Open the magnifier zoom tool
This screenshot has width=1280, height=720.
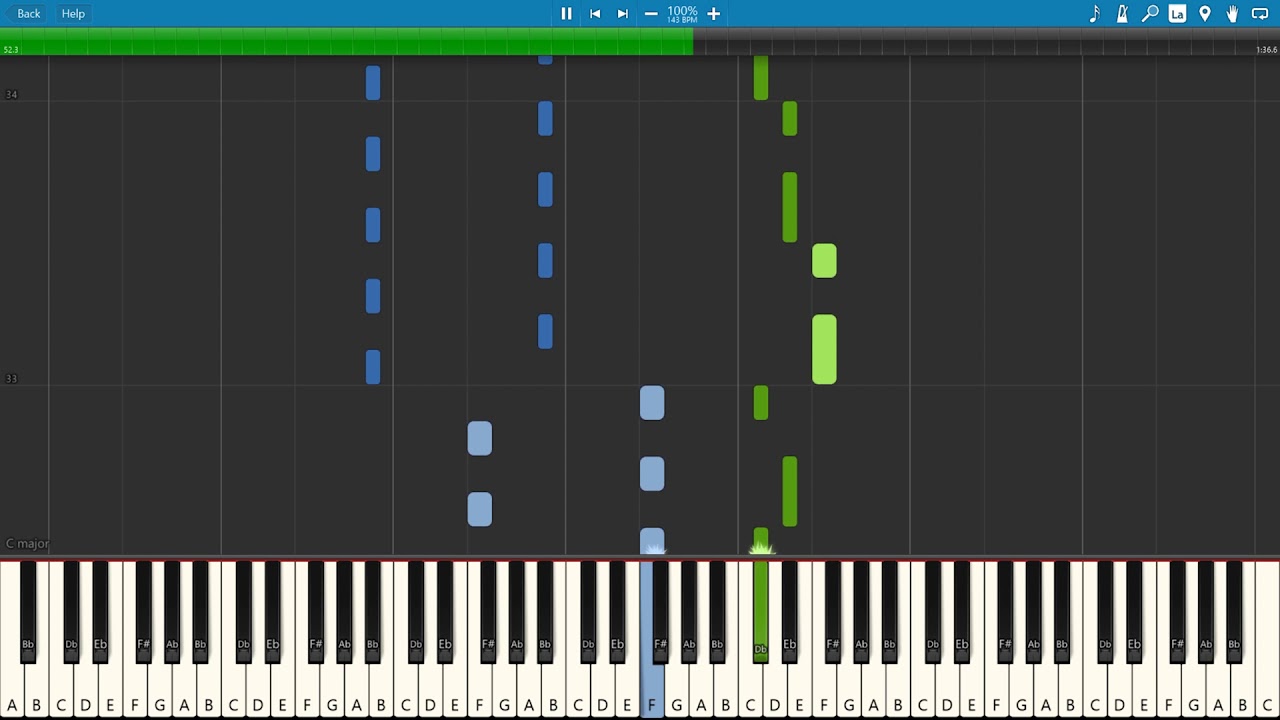[1150, 14]
